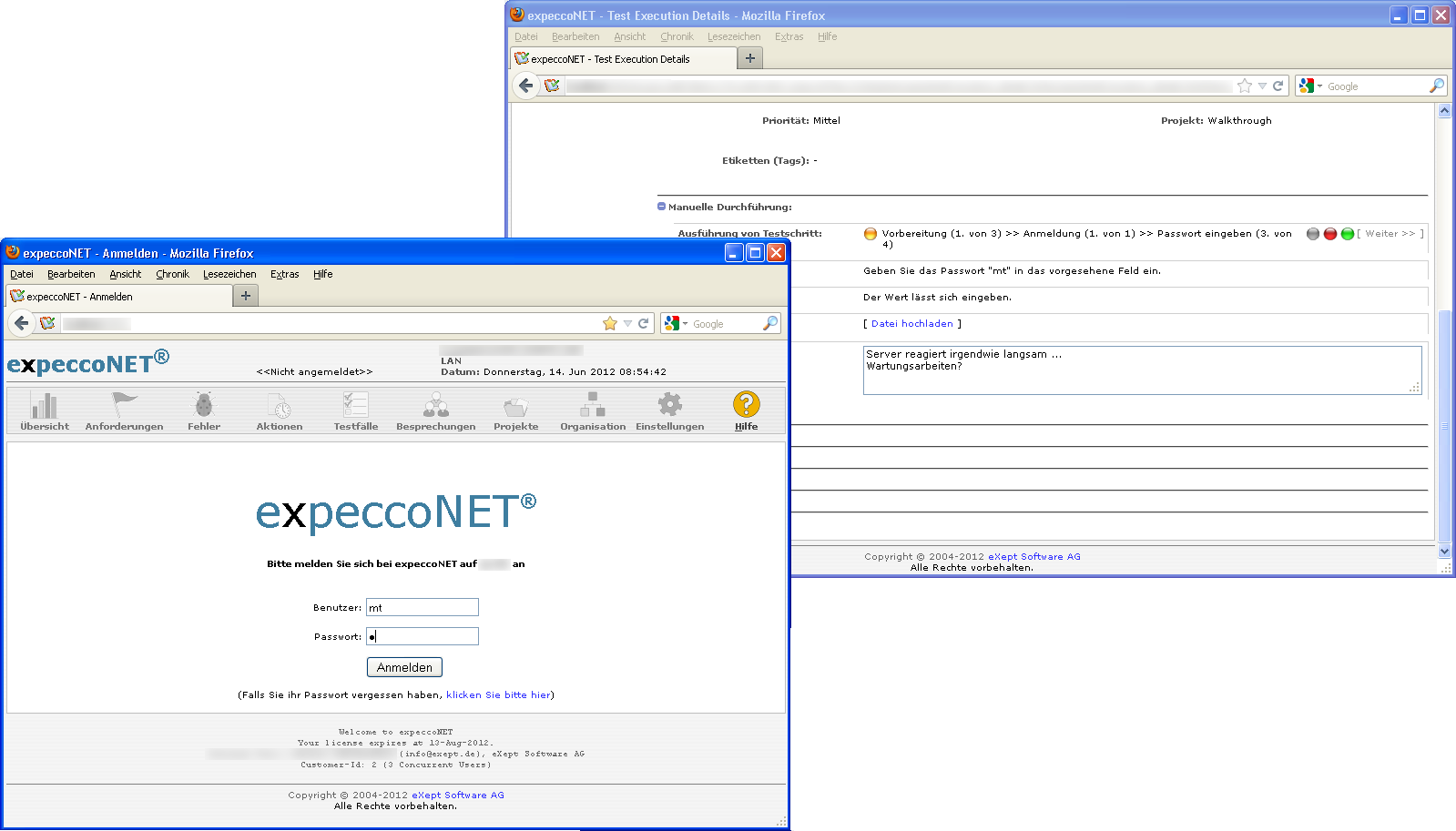Bookmark page with star icon in Anmelden window
The width and height of the screenshot is (1456, 831).
(x=610, y=323)
